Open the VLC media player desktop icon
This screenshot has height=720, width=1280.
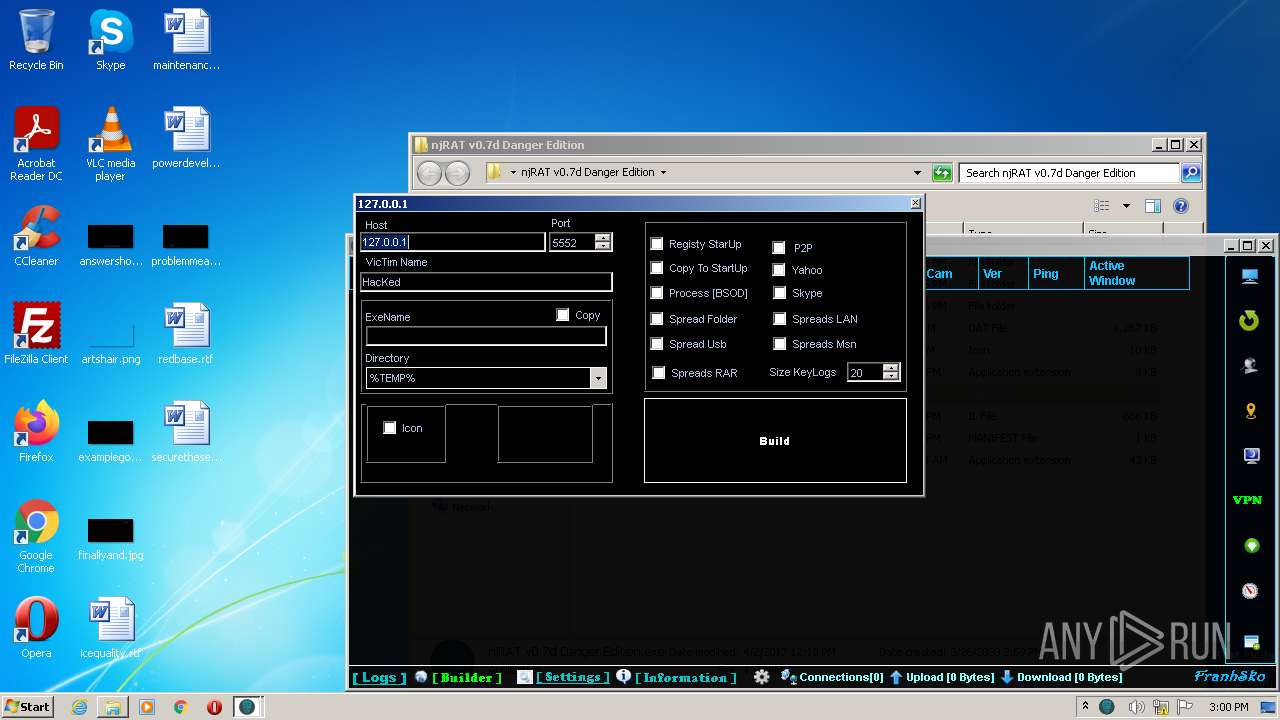click(110, 144)
